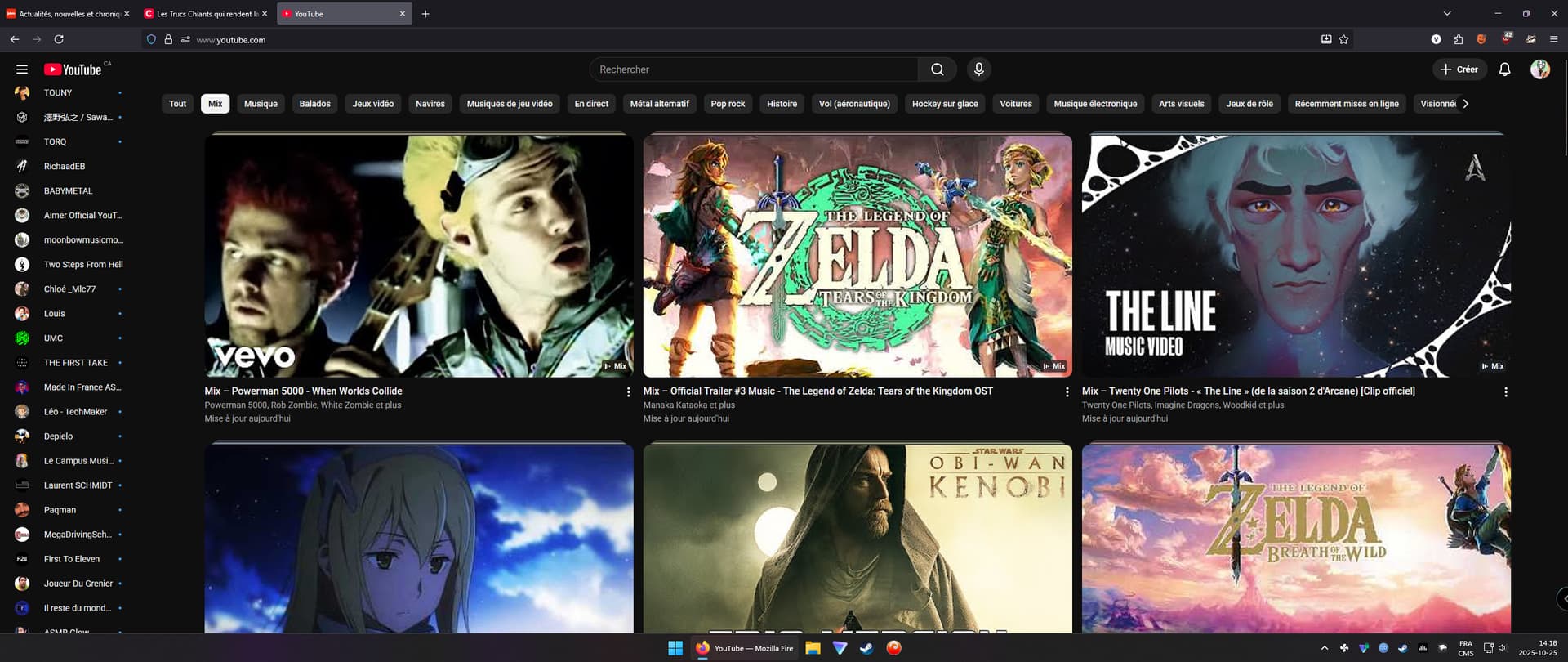This screenshot has height=662, width=1568.
Task: Click the Créer button
Action: point(1459,69)
